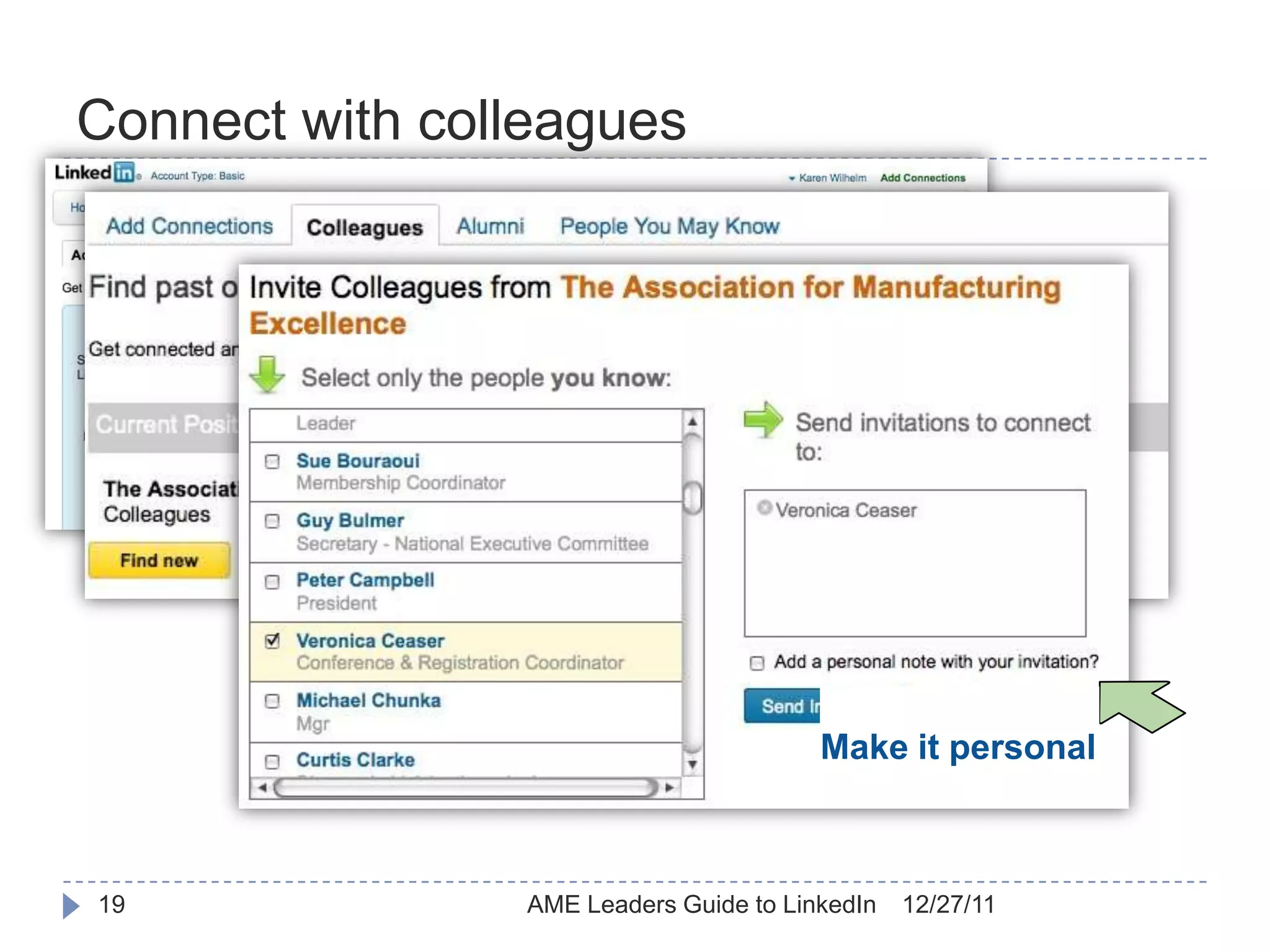
Task: Enable Add a personal note with your invitation
Action: [757, 663]
